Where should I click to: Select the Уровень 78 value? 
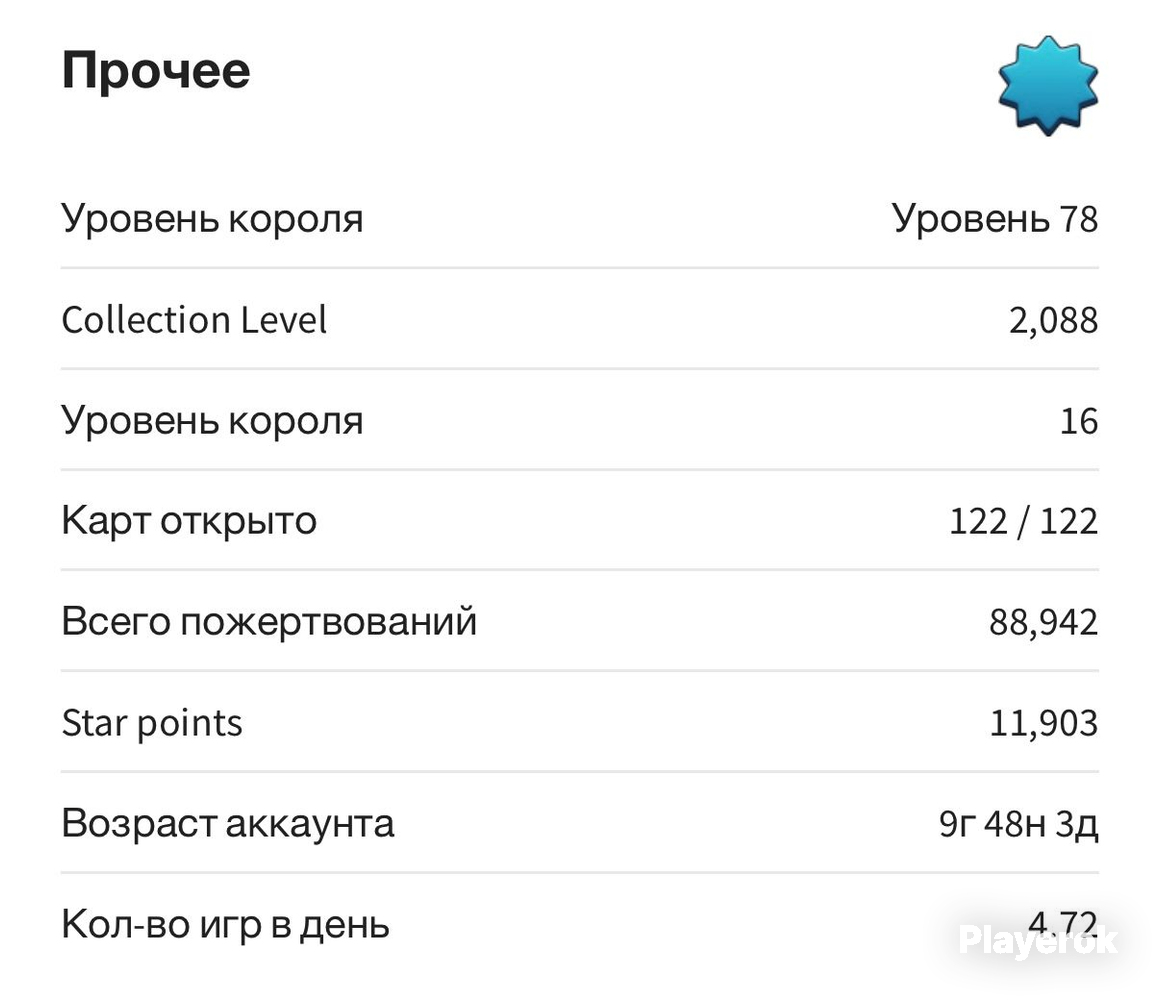995,220
